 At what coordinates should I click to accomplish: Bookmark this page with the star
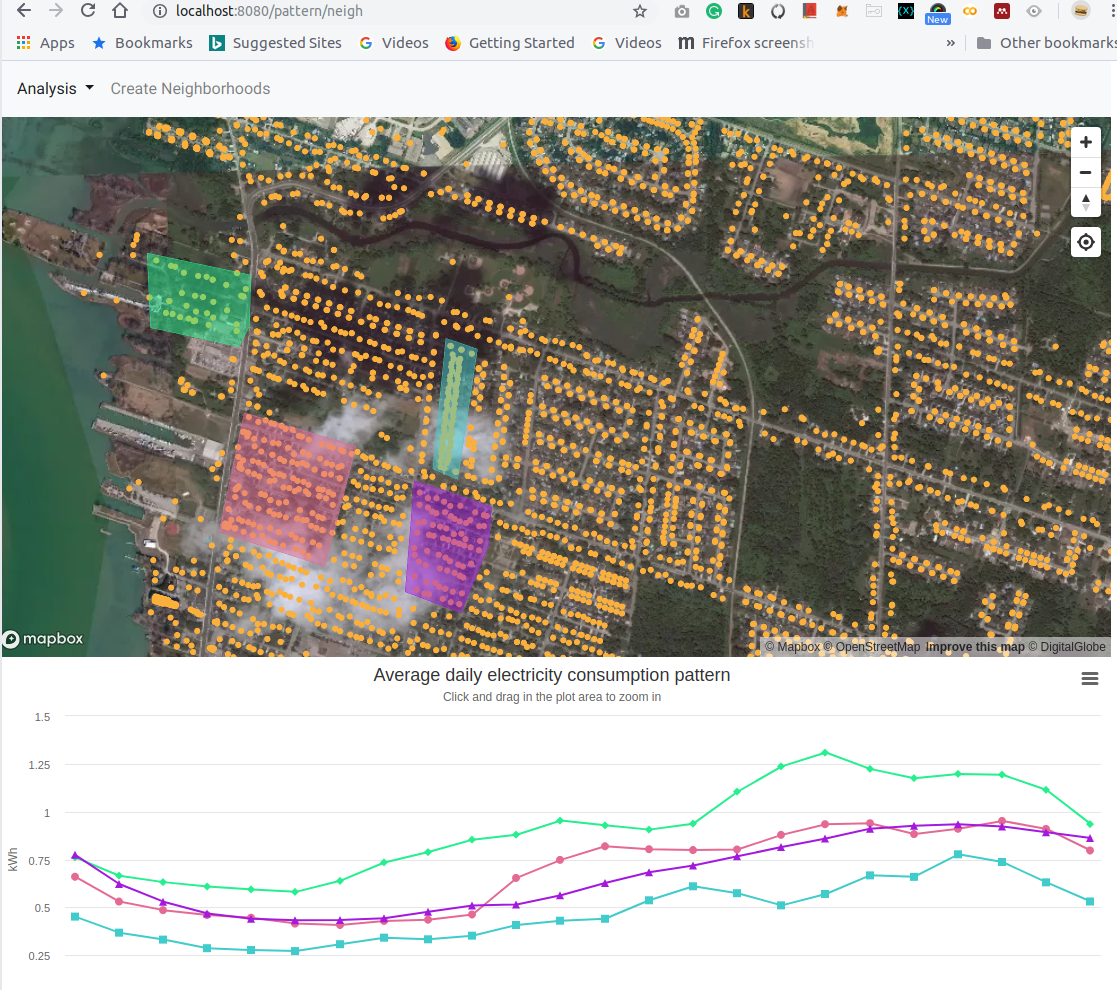click(640, 11)
